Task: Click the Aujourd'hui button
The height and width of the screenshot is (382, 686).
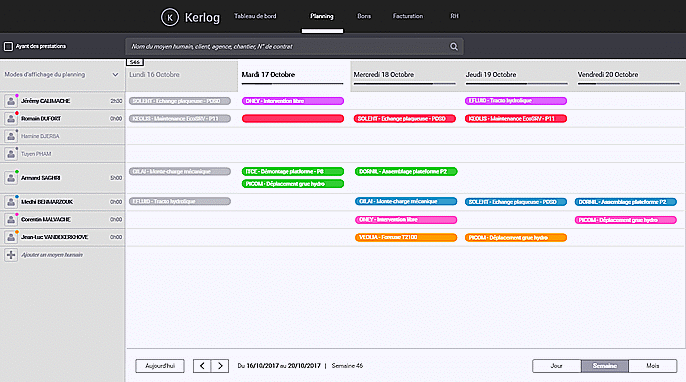Action: (x=160, y=366)
